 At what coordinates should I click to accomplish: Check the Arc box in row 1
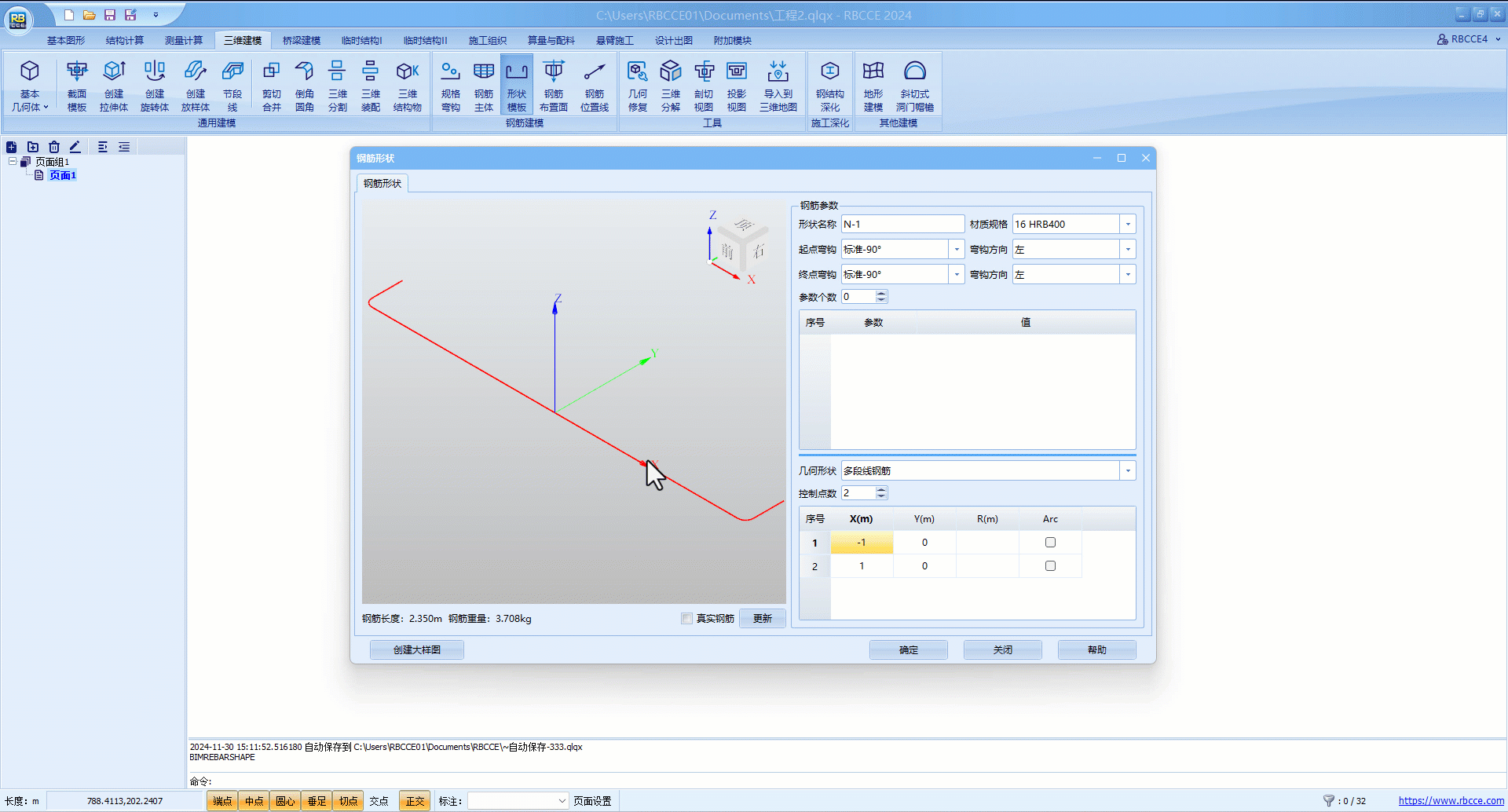coord(1050,543)
